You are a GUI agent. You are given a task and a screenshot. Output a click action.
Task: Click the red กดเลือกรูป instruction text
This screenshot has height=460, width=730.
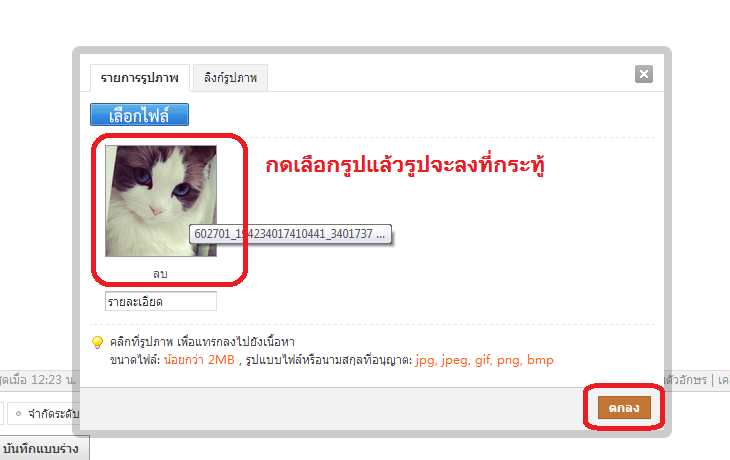coord(405,165)
